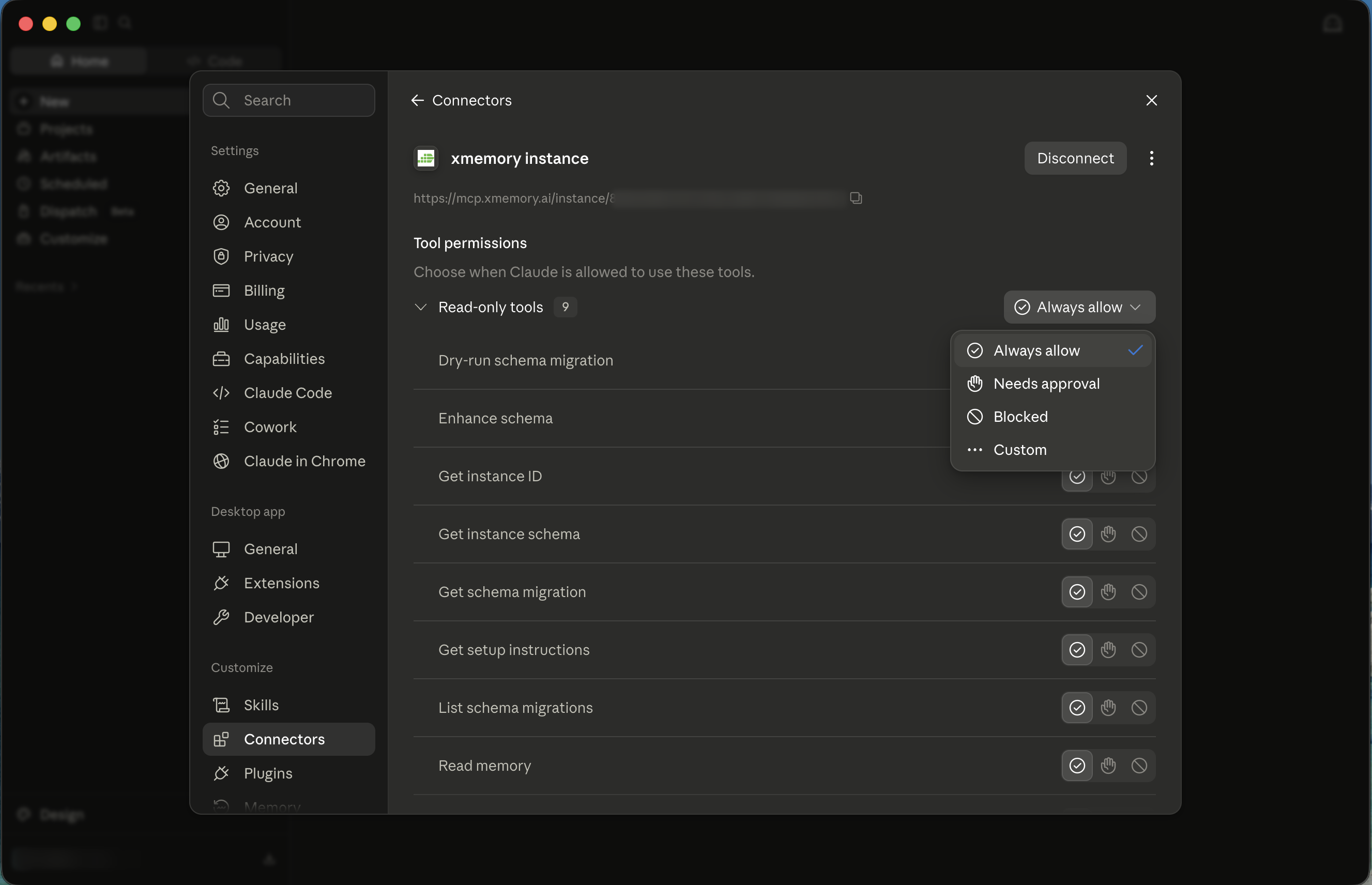This screenshot has height=885, width=1372.
Task: Collapse the Read-only tools group
Action: pos(421,308)
